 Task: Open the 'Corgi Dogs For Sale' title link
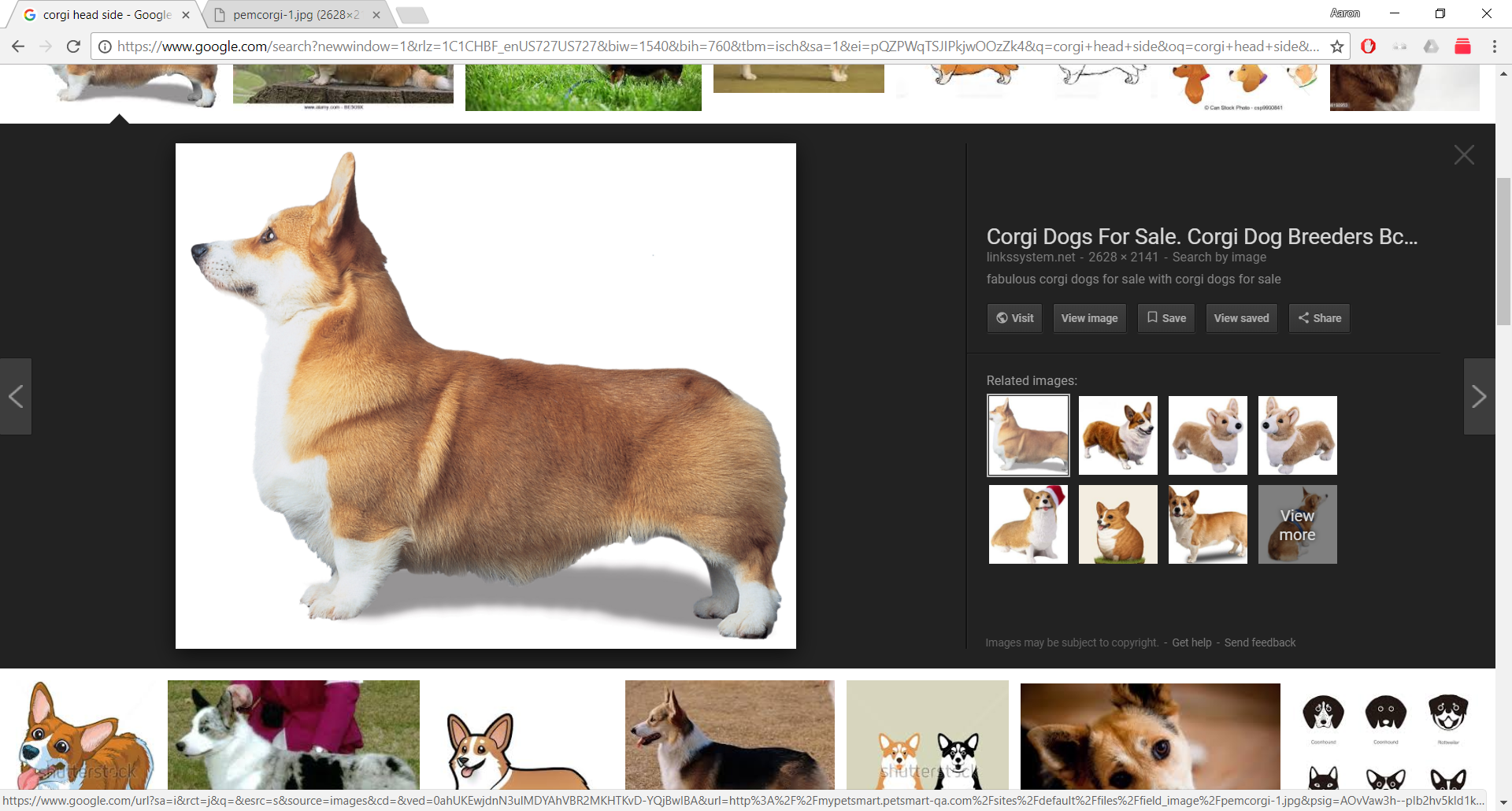(1202, 236)
